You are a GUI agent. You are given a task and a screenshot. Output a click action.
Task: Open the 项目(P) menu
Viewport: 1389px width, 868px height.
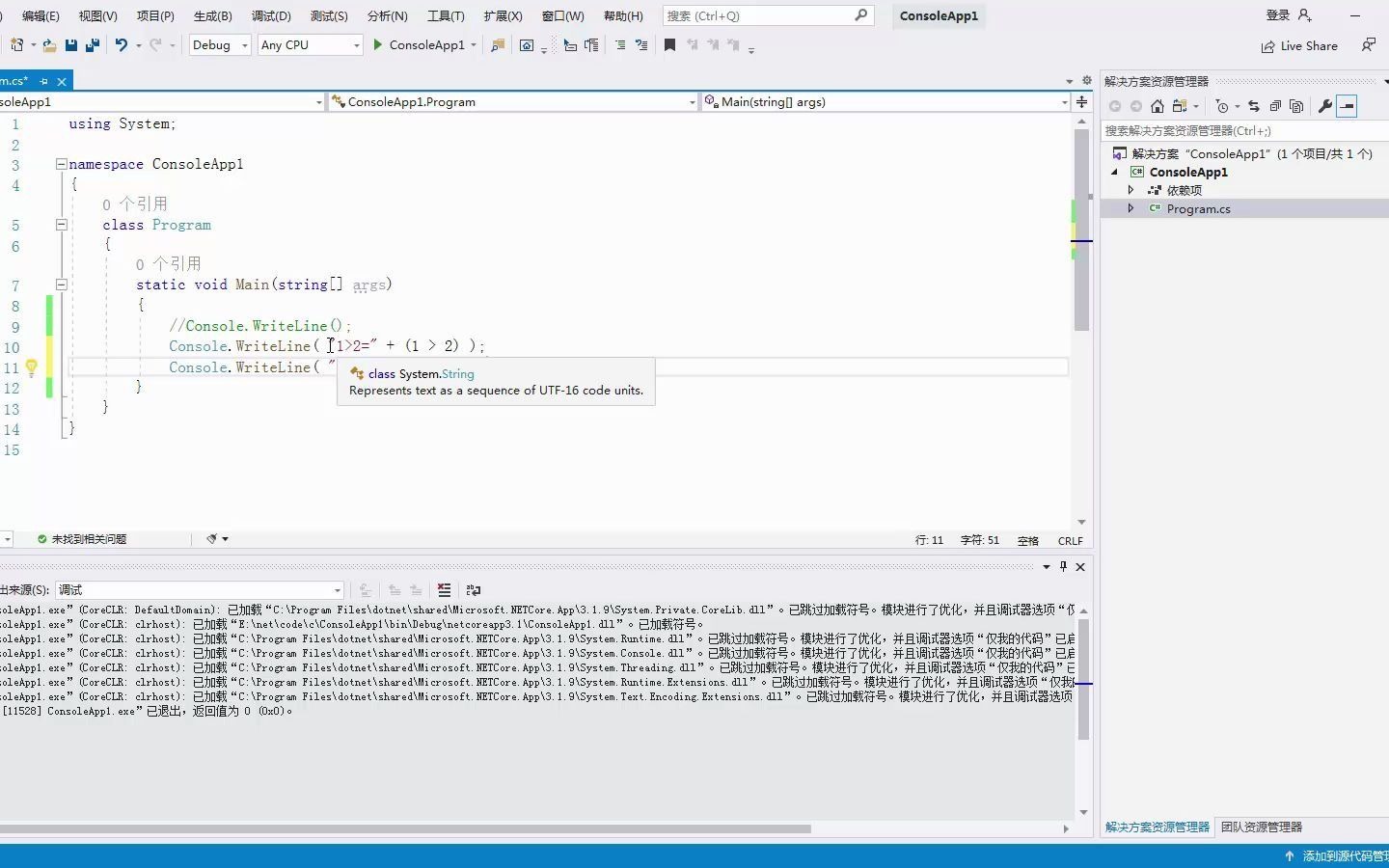155,15
